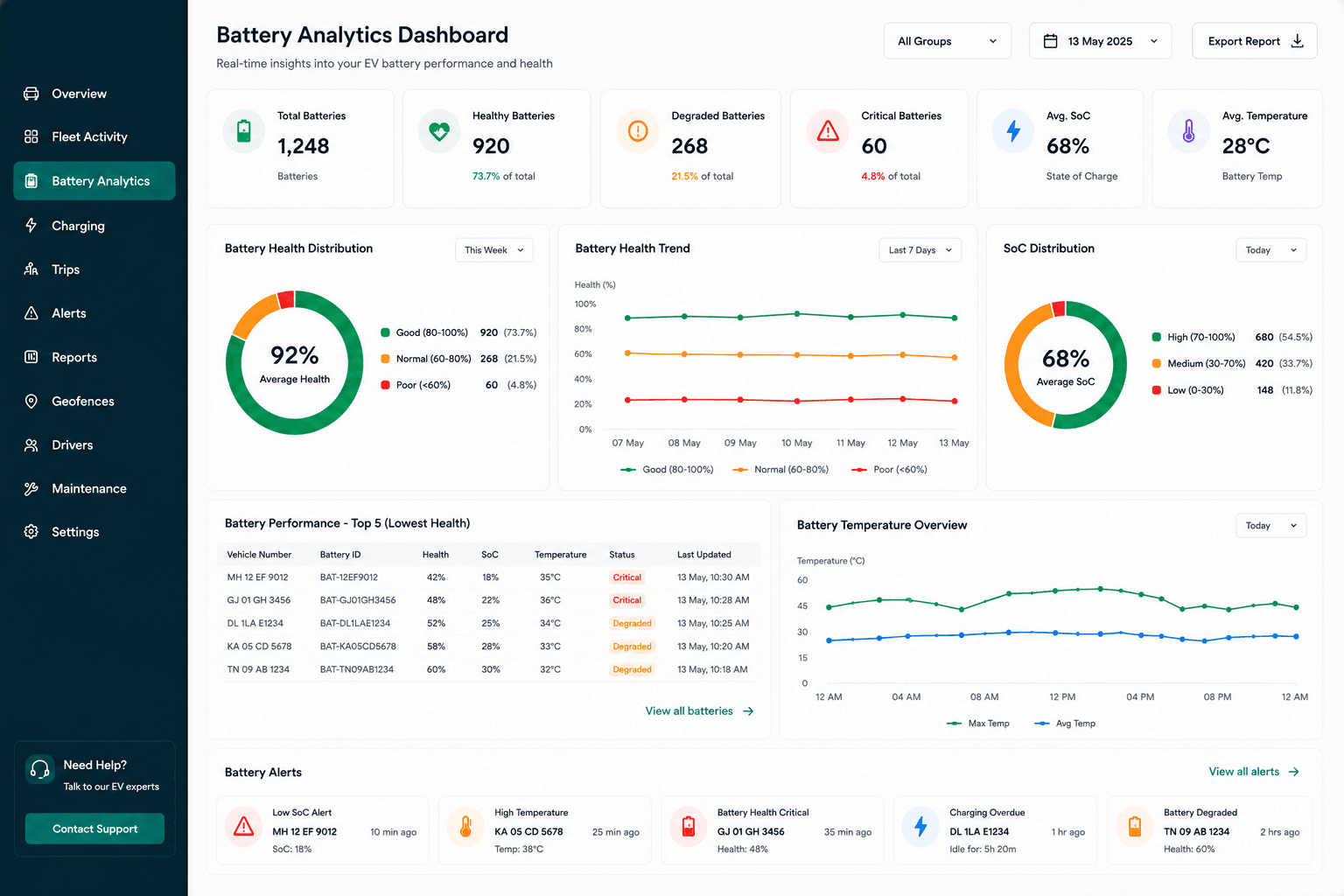This screenshot has width=1344, height=896.
Task: Open the This Week dropdown in Health Distribution
Action: click(494, 250)
